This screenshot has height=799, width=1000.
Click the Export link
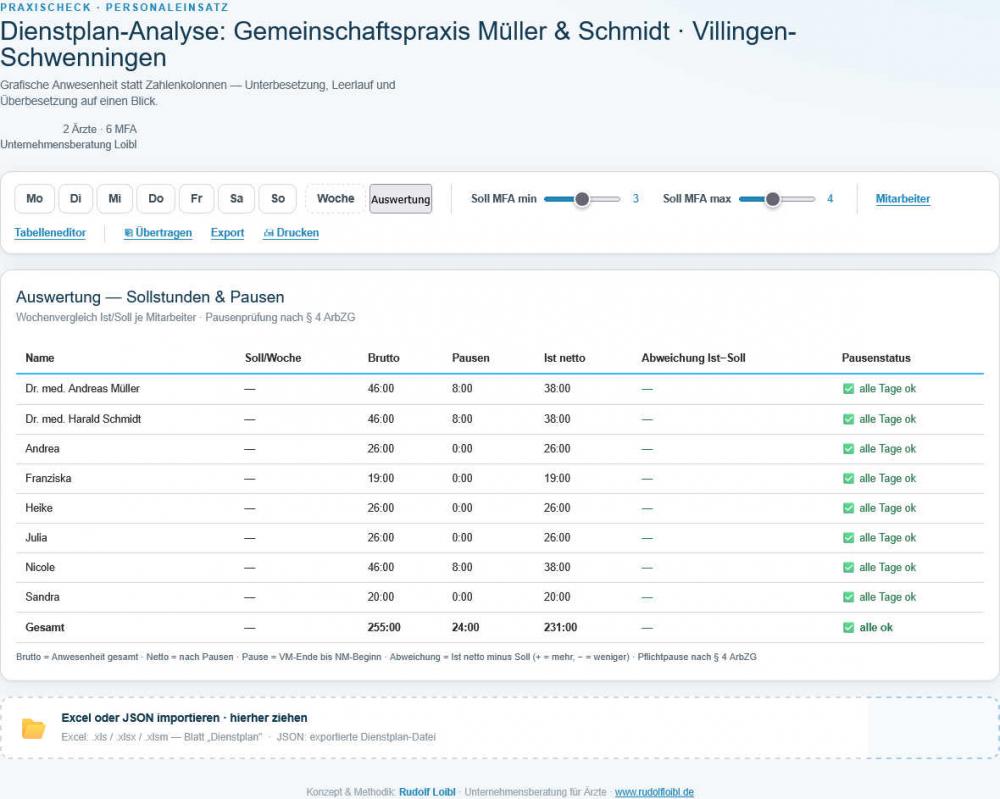[x=227, y=233]
